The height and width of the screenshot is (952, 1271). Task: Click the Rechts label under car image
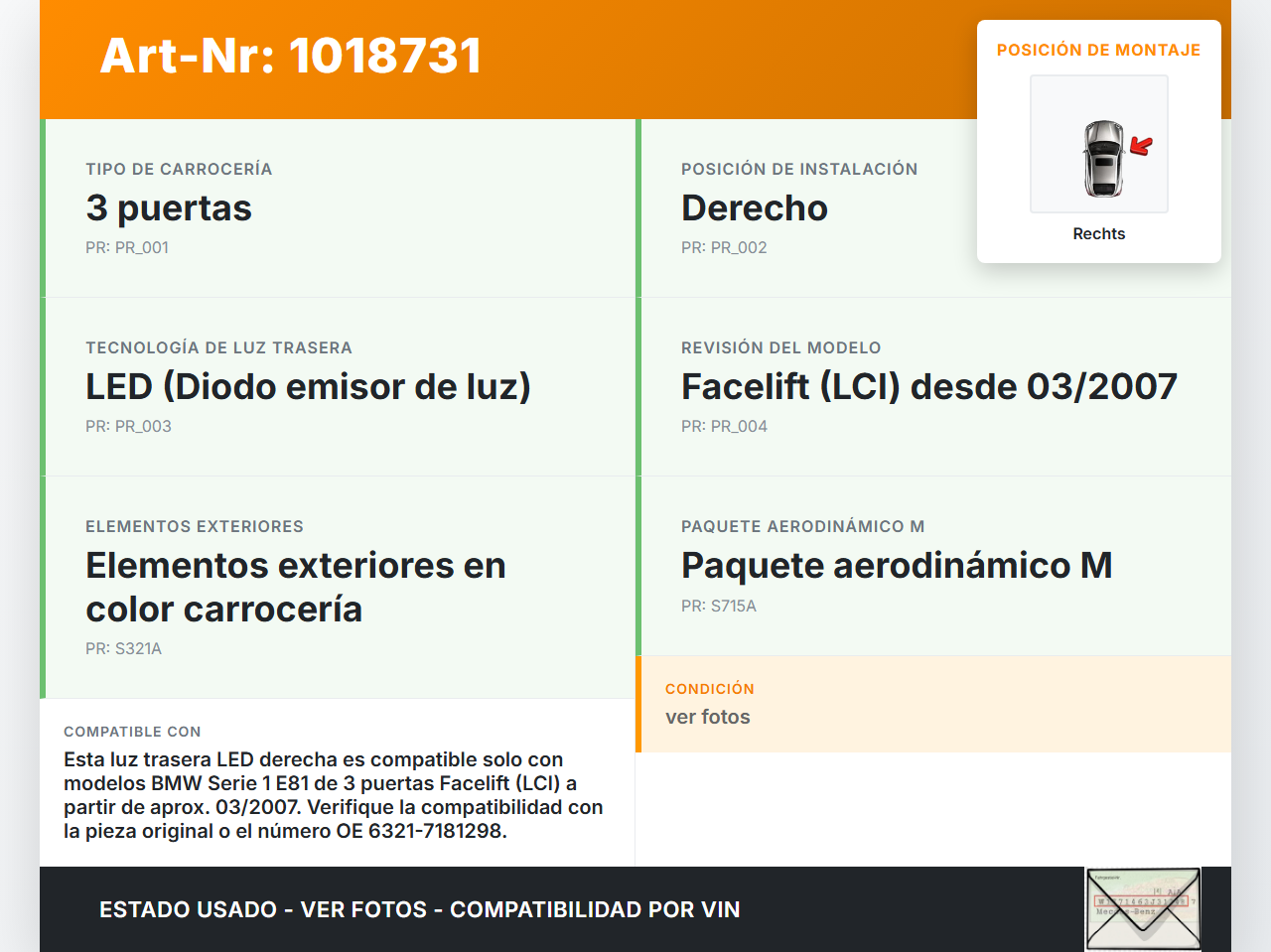coord(1098,233)
